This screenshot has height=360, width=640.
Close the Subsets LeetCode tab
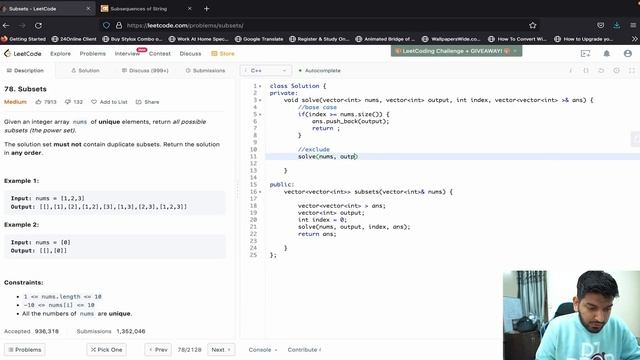click(88, 9)
